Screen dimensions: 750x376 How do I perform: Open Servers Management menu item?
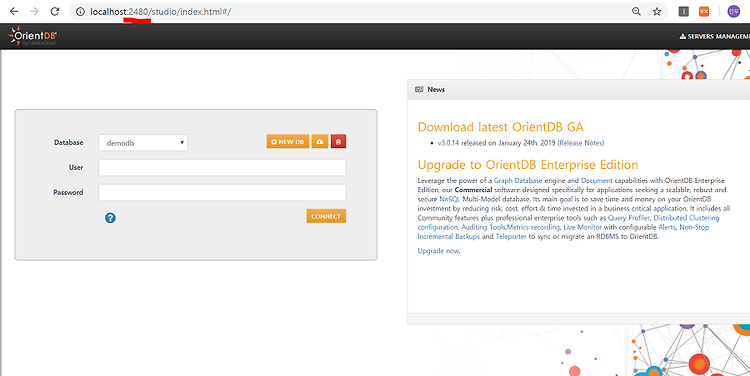[x=715, y=36]
